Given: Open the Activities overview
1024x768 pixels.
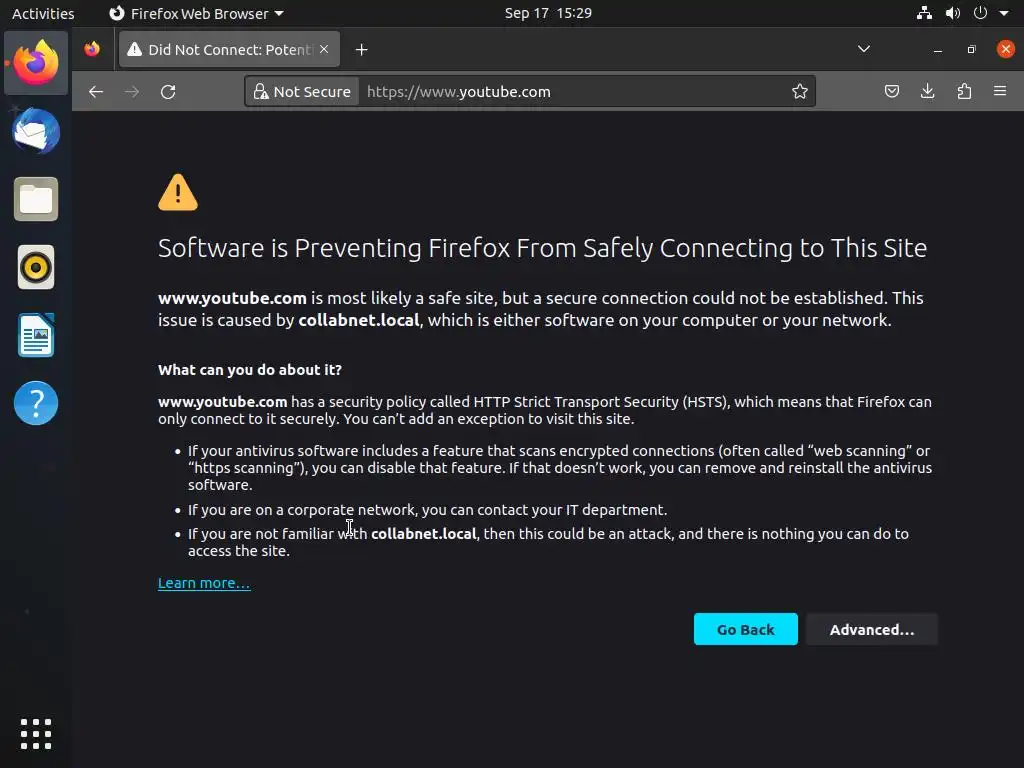Looking at the screenshot, I should [43, 13].
